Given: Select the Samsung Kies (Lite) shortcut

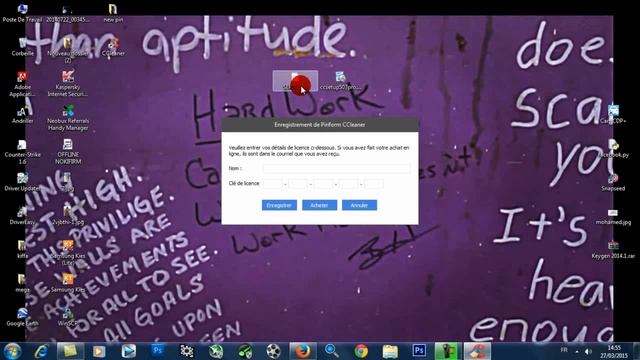Looking at the screenshot, I should pos(68,253).
